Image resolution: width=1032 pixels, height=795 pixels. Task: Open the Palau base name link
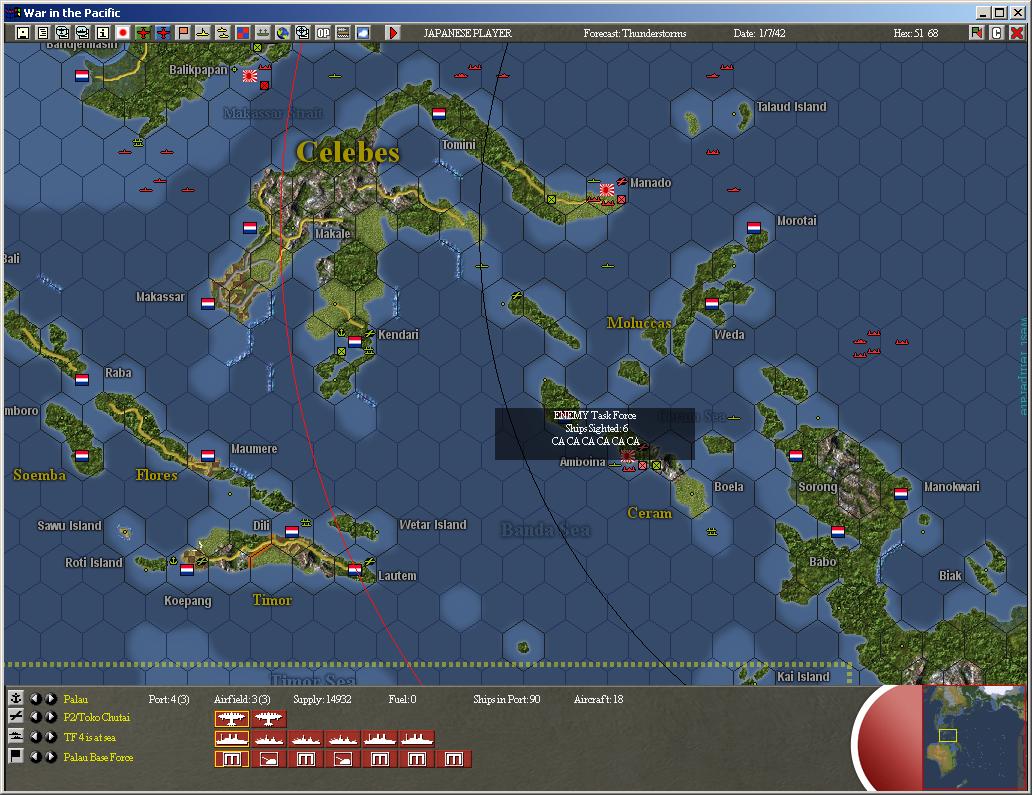click(x=75, y=699)
